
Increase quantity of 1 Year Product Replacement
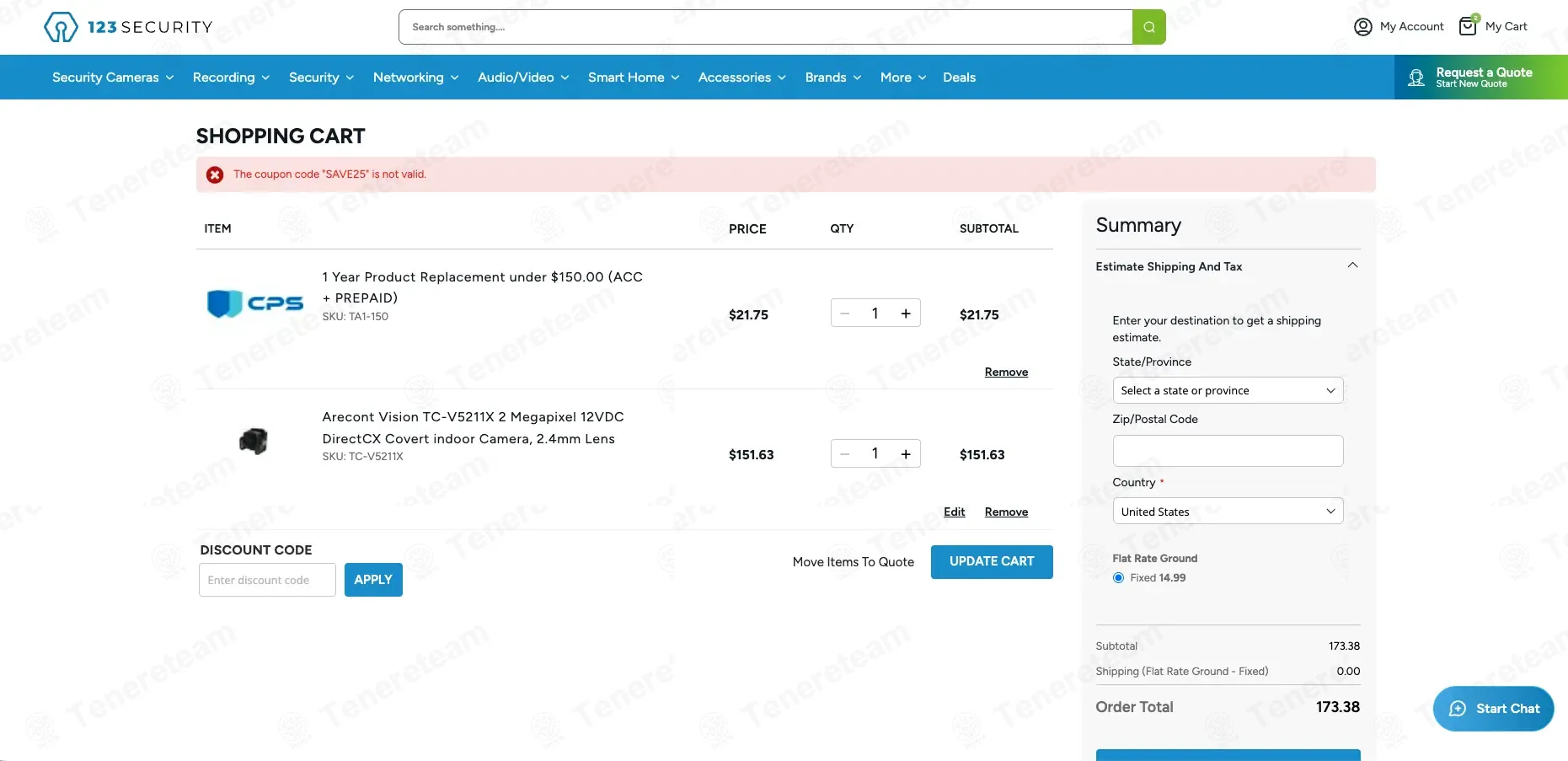pyautogui.click(x=906, y=314)
